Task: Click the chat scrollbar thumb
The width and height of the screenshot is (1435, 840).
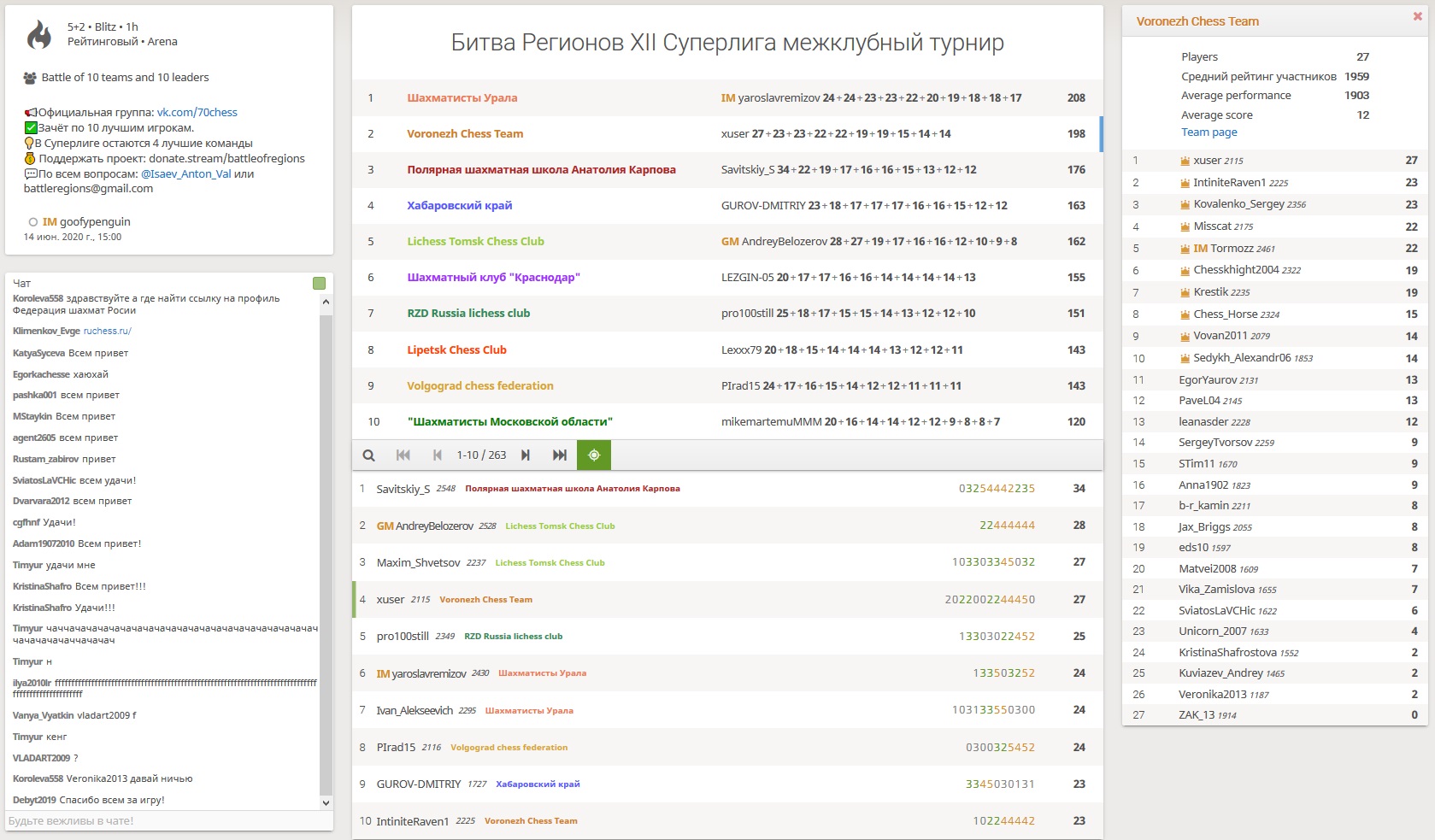Action: (x=326, y=555)
